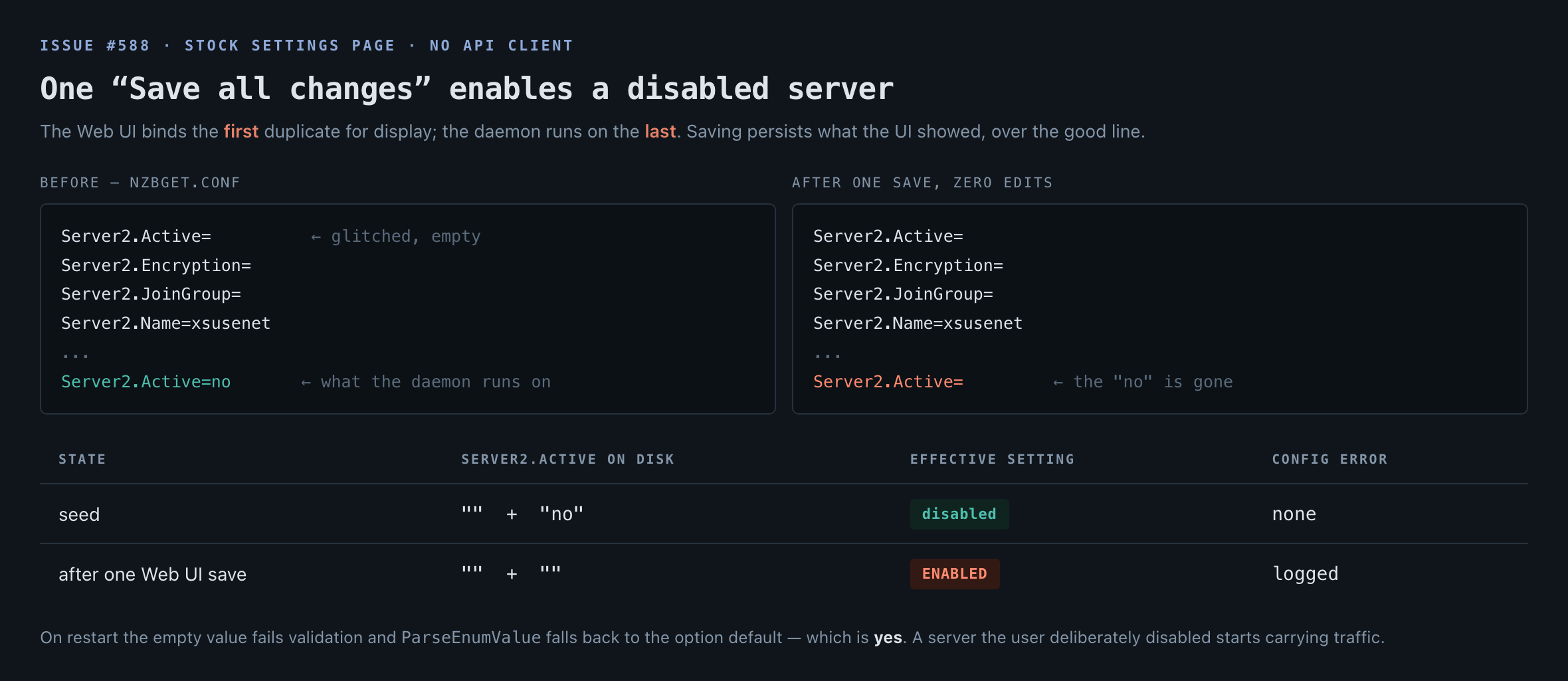Click the CONFIG ERROR column header
This screenshot has height=681, width=1568.
[x=1329, y=459]
